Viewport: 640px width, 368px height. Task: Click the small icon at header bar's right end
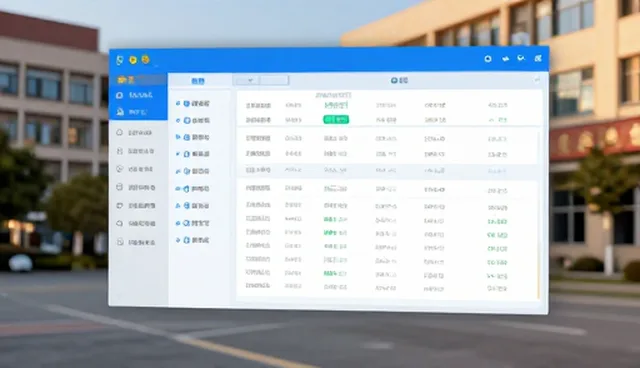pyautogui.click(x=537, y=80)
